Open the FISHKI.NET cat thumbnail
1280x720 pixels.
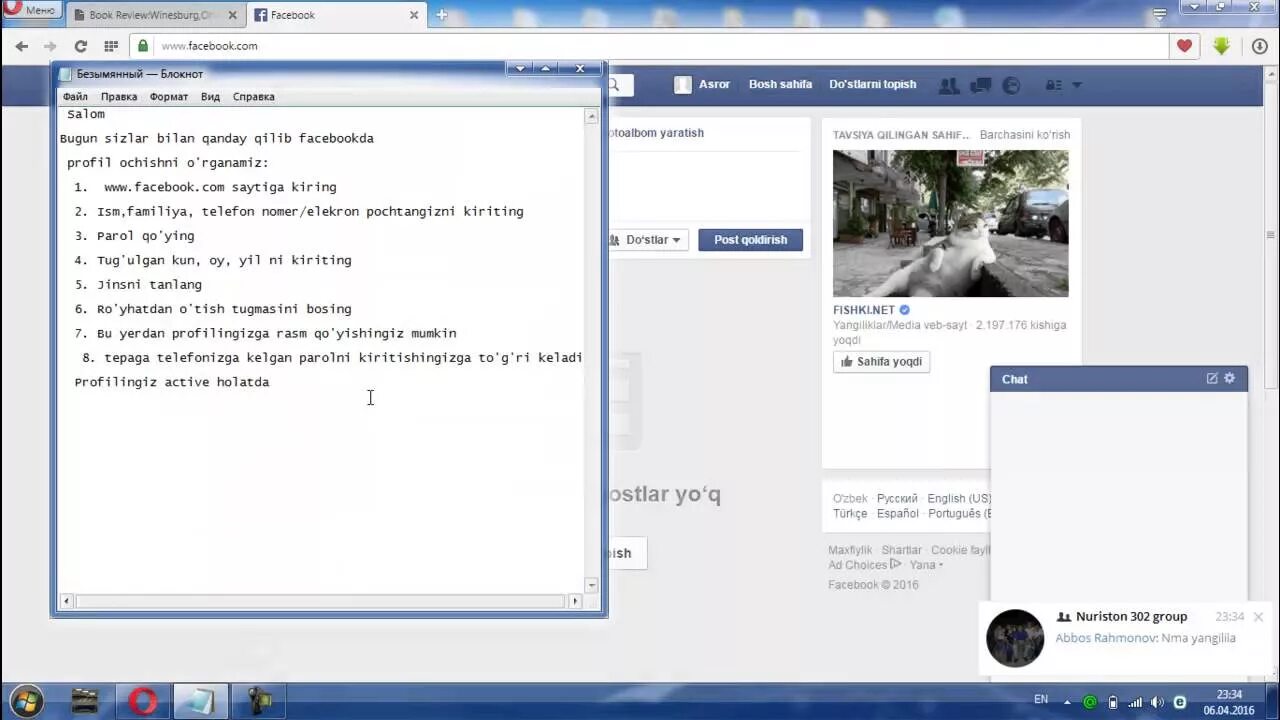pos(950,223)
